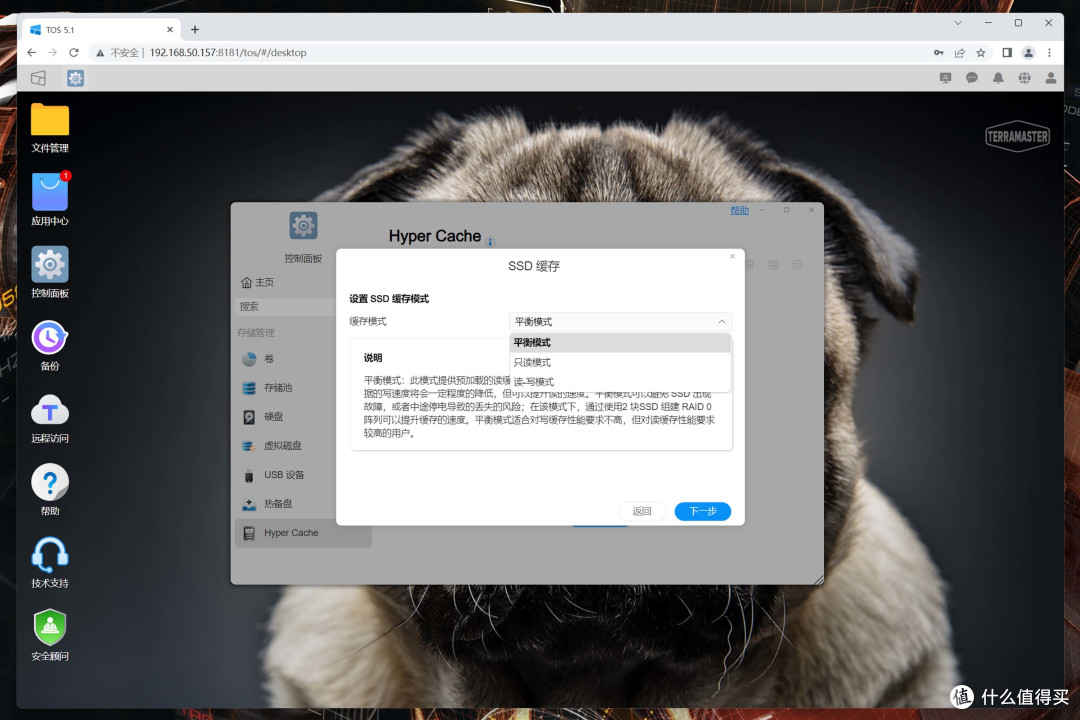Bookmark this page with the star icon
This screenshot has width=1080, height=720.
click(x=981, y=52)
